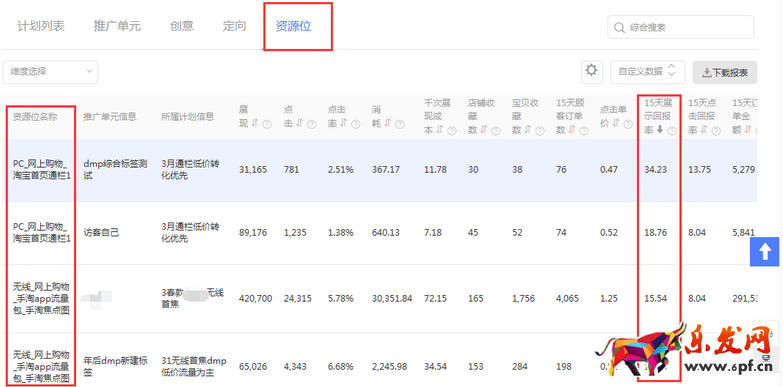Click the blue scroll-to-top arrow
Screen dimensions: 783x387
(765, 252)
